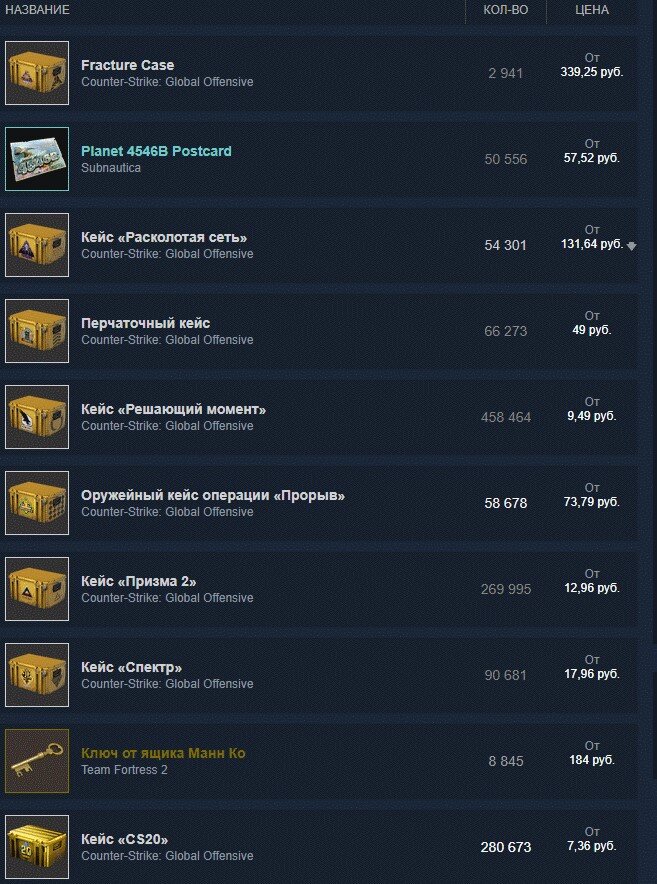Screen dimensions: 657x884
Task: Click the Кейс «Спектр» case icon
Action: tap(37, 675)
